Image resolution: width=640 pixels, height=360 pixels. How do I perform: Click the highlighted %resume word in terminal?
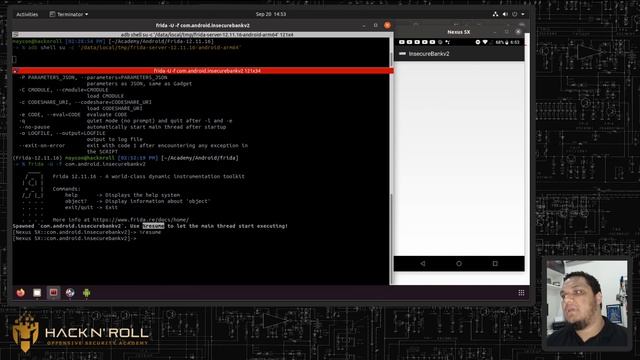(x=153, y=226)
